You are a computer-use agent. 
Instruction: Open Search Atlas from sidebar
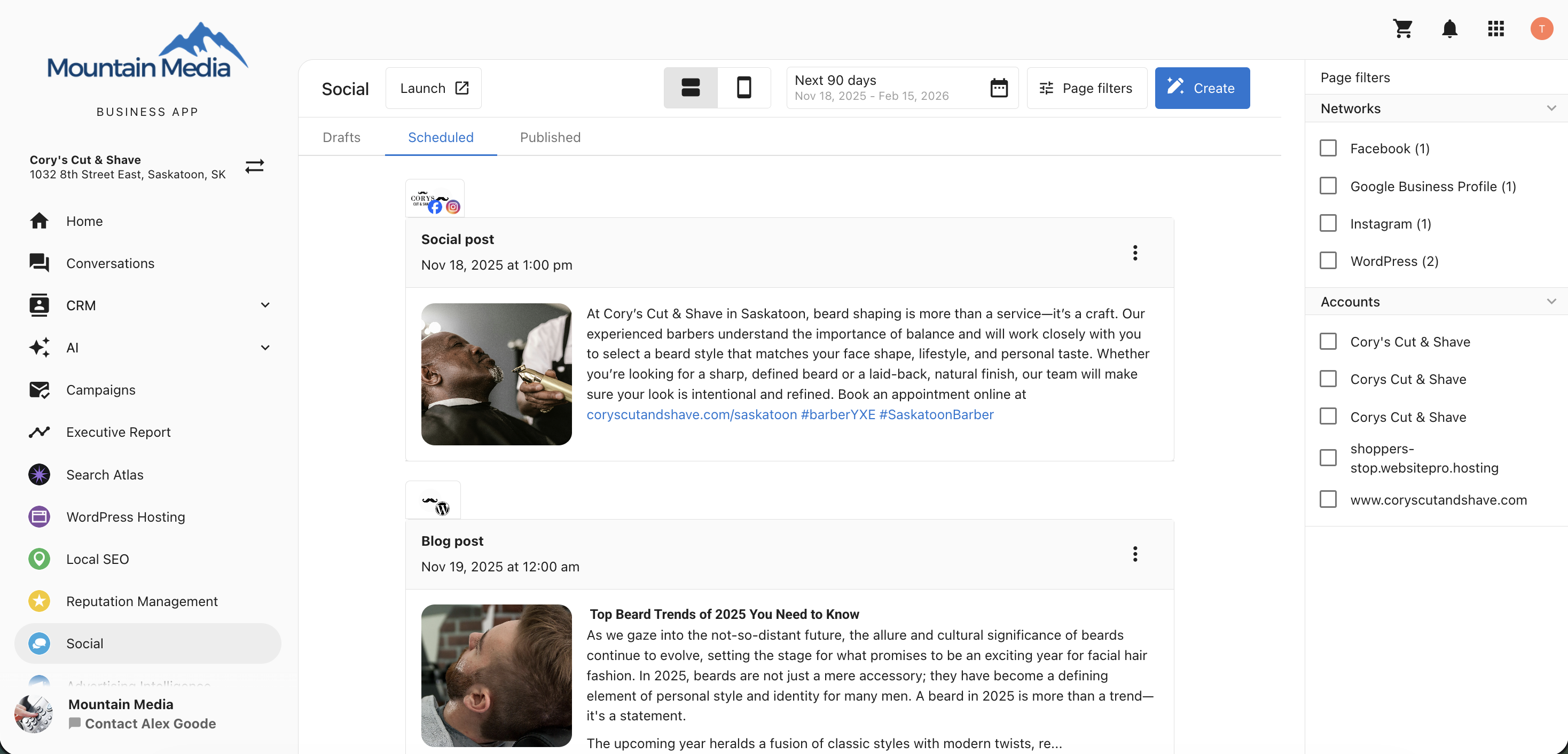(x=105, y=475)
